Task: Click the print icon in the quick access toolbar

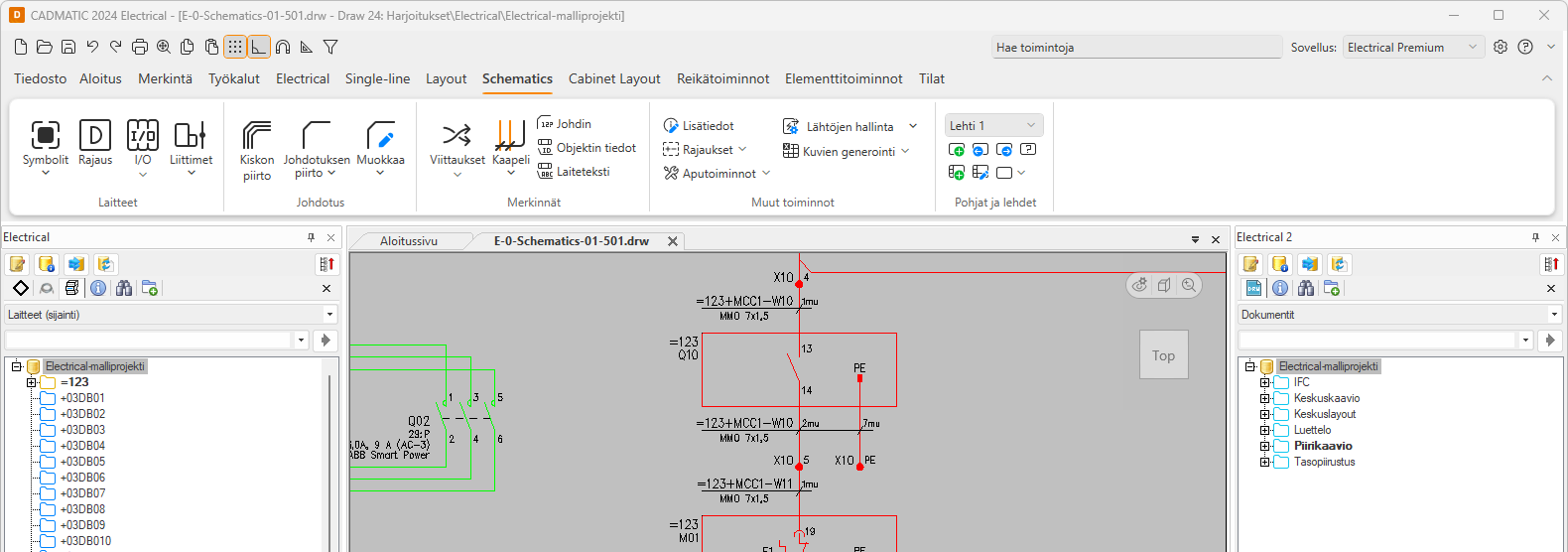Action: click(140, 47)
